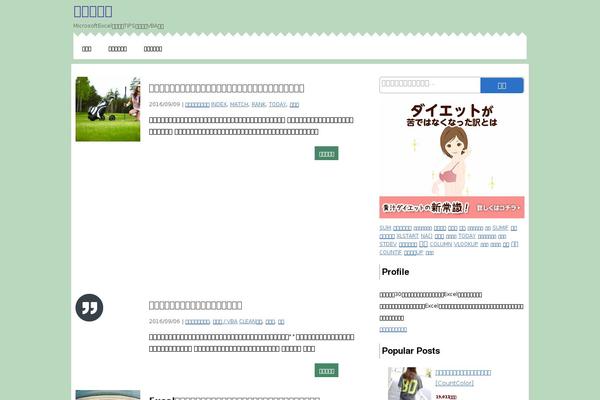Screen dimensions: 600x400
Task: Click the pink diet ad call-to-action strip
Action: point(452,207)
